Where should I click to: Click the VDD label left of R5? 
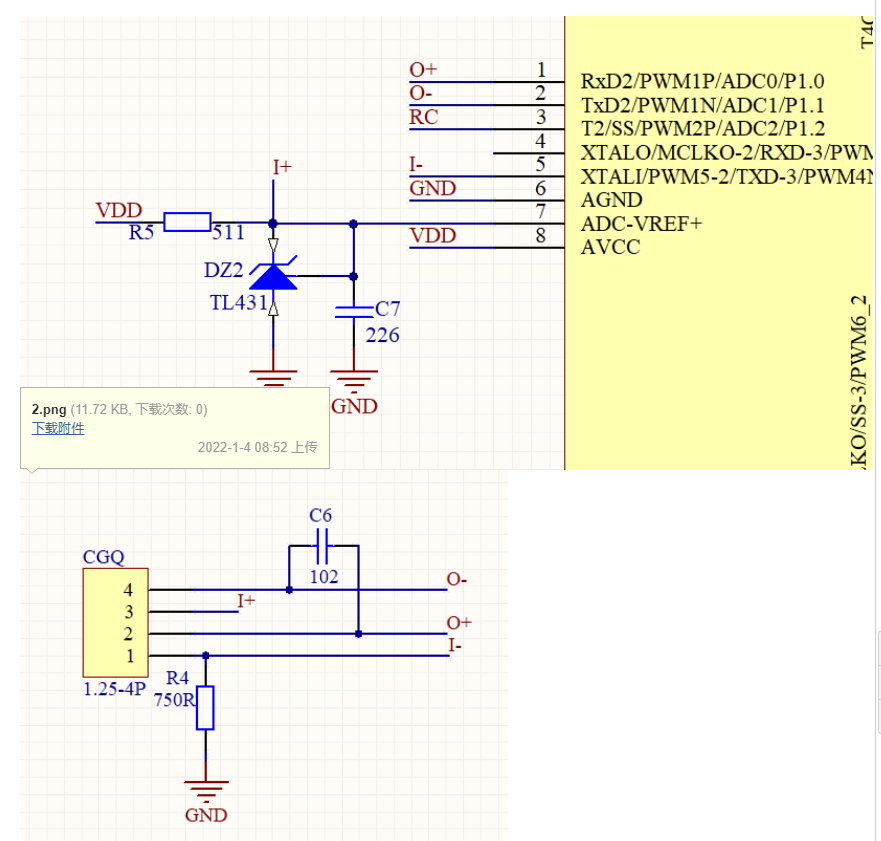[119, 211]
